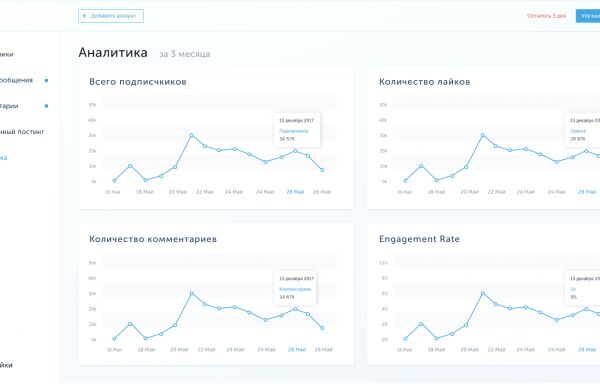Click highlighted 28 Май label in Всего подписчиков chart
The height and width of the screenshot is (384, 600).
(295, 192)
